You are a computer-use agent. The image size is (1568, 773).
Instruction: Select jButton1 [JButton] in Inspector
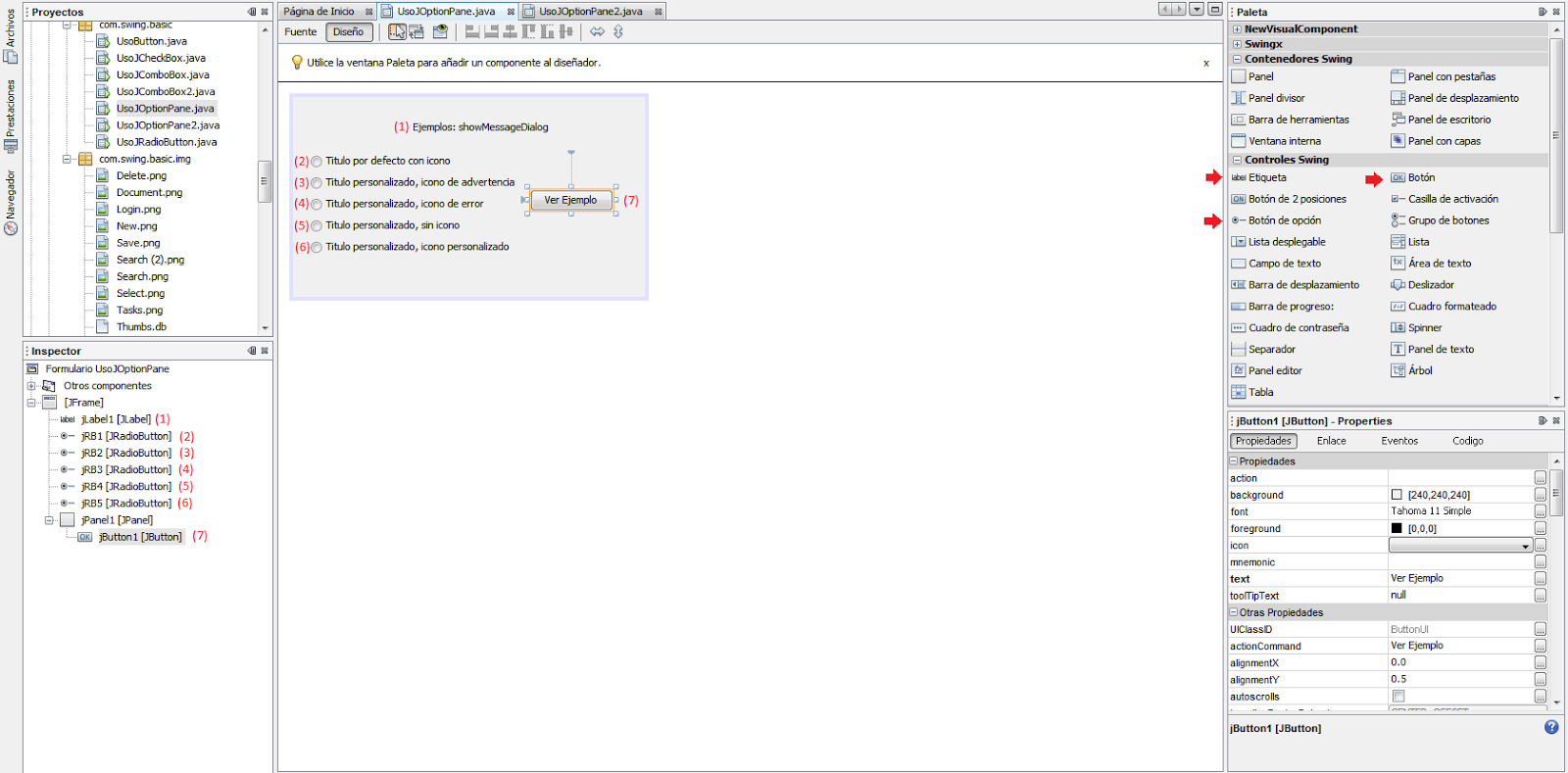(x=140, y=537)
